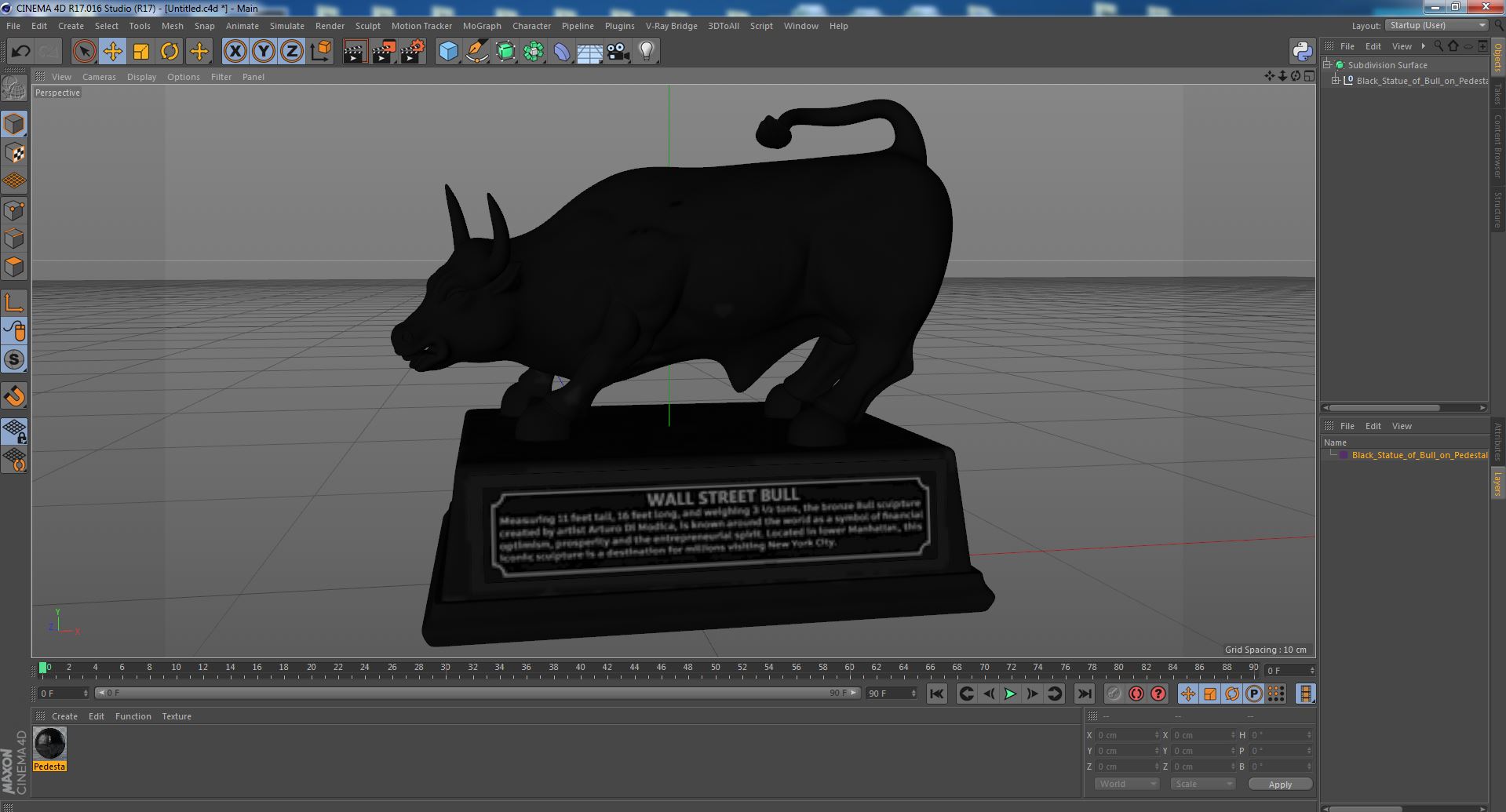Click Render View clapperboard icon
The width and height of the screenshot is (1506, 812).
pyautogui.click(x=355, y=52)
